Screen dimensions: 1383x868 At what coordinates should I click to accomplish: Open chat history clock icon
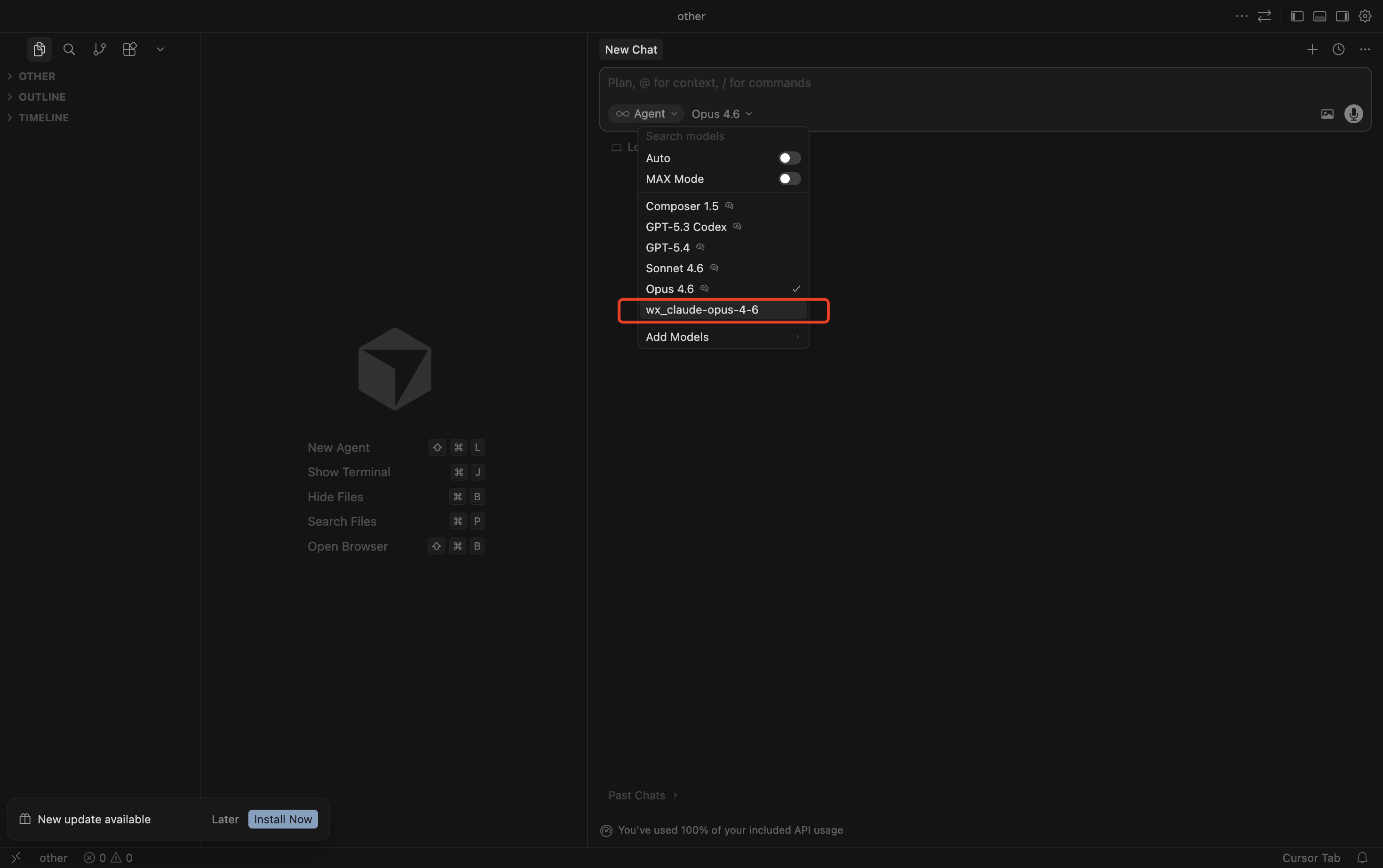1338,49
